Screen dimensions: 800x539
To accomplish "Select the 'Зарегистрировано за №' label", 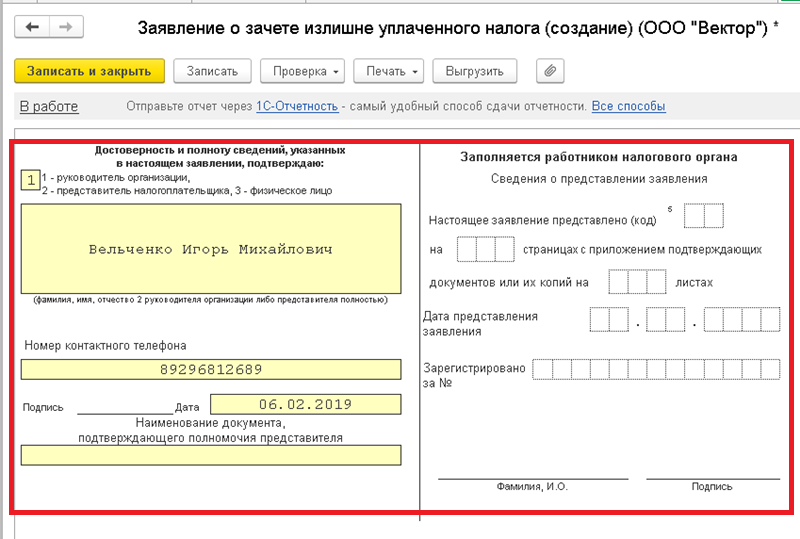I will coord(474,375).
